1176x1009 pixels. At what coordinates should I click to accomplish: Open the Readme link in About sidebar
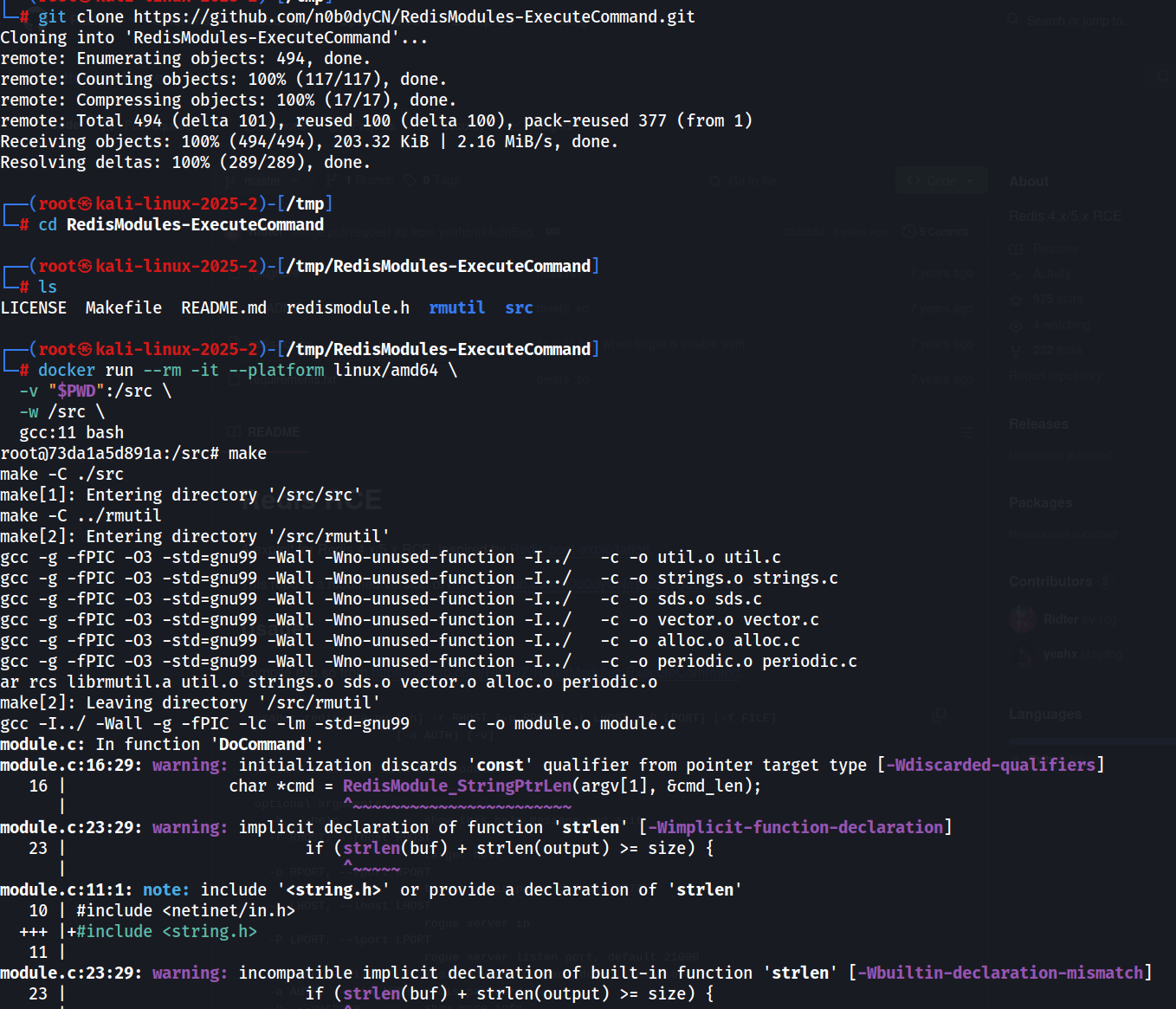point(1045,249)
